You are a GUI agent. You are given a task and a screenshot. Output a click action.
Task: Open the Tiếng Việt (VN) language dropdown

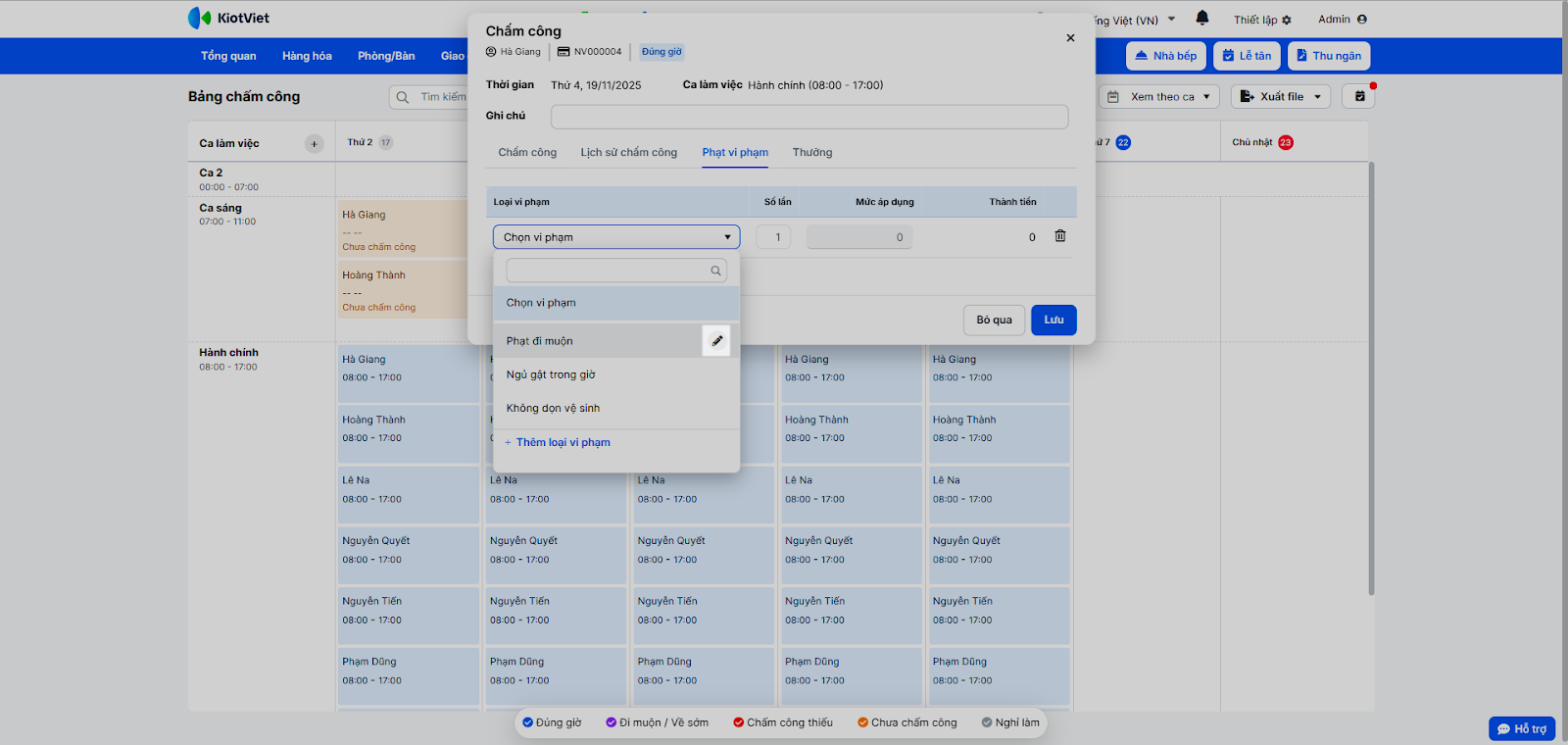1133,20
